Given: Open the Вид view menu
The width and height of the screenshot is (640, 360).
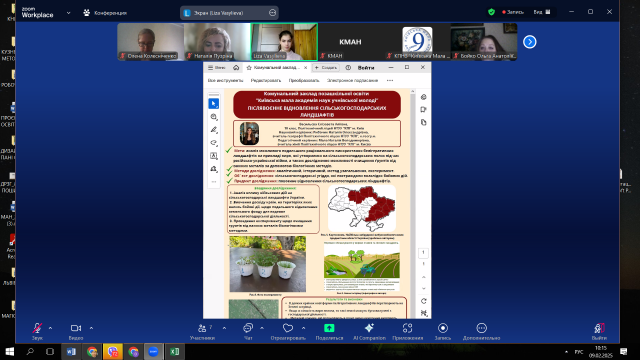Looking at the screenshot, I should click(542, 12).
